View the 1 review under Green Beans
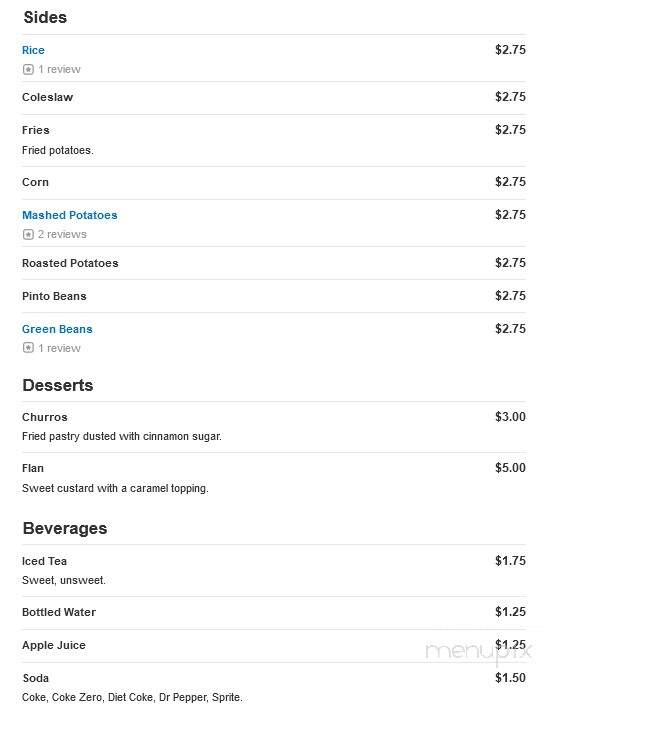The image size is (658, 734). point(59,348)
